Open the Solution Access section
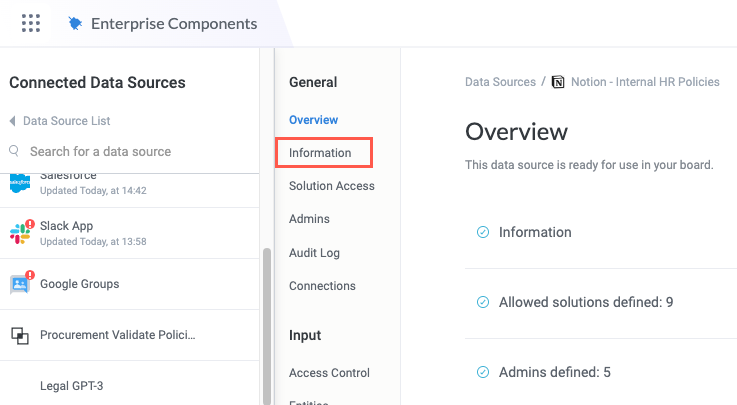 click(332, 186)
